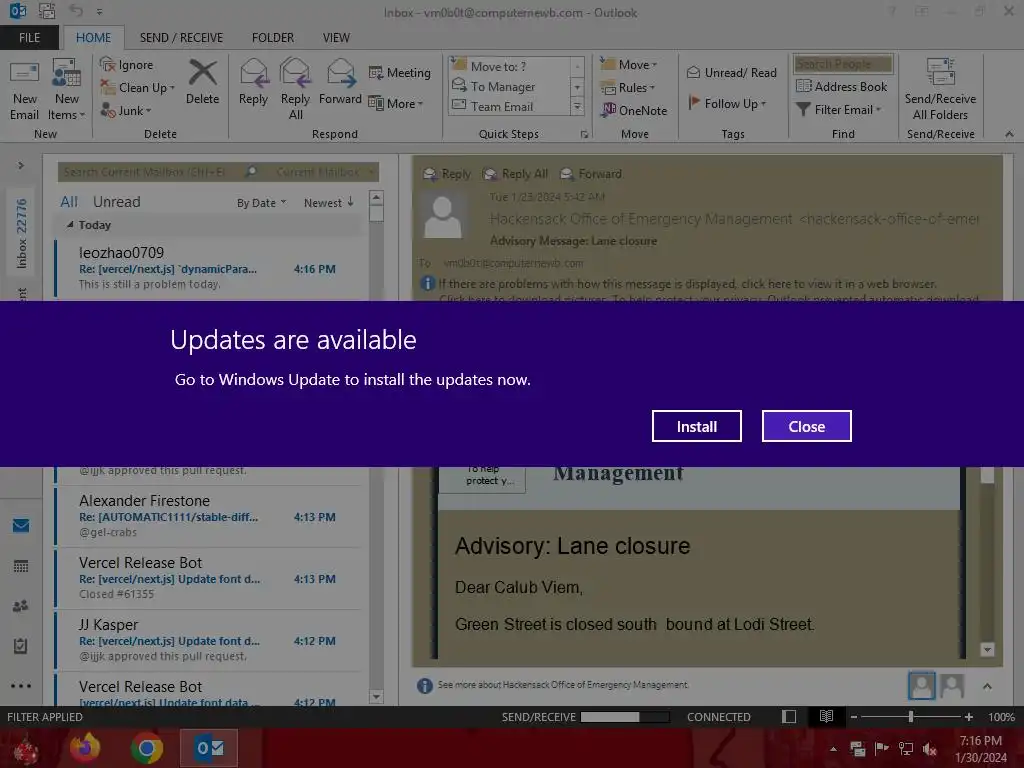Open the Move dropdown
Viewport: 1024px width, 768px height.
629,65
